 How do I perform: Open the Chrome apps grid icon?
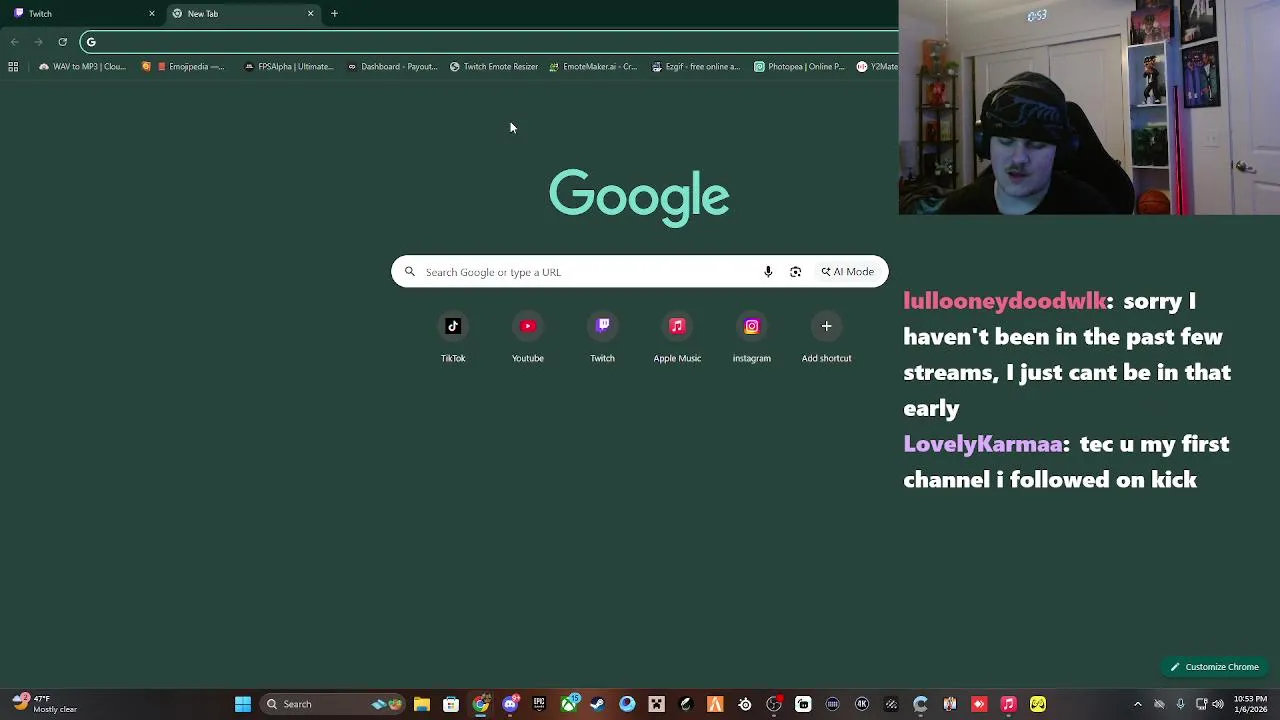13,66
